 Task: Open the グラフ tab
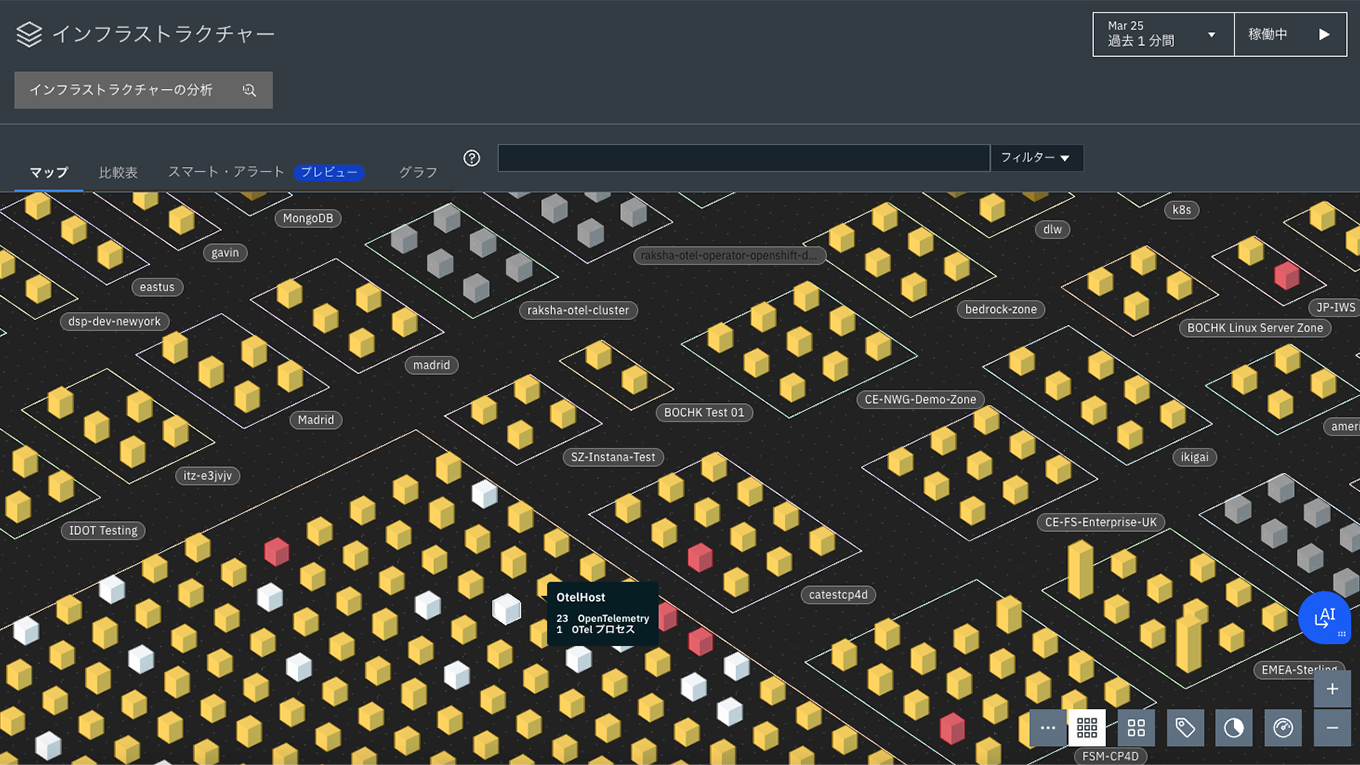point(418,172)
